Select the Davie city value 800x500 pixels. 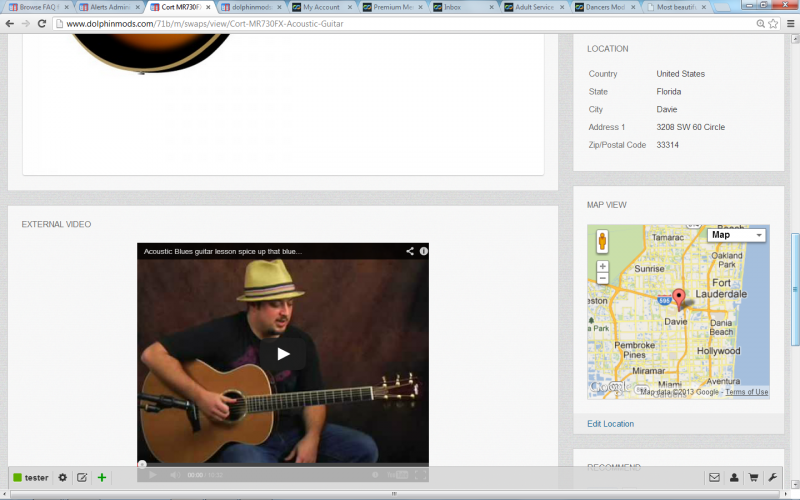tap(666, 110)
